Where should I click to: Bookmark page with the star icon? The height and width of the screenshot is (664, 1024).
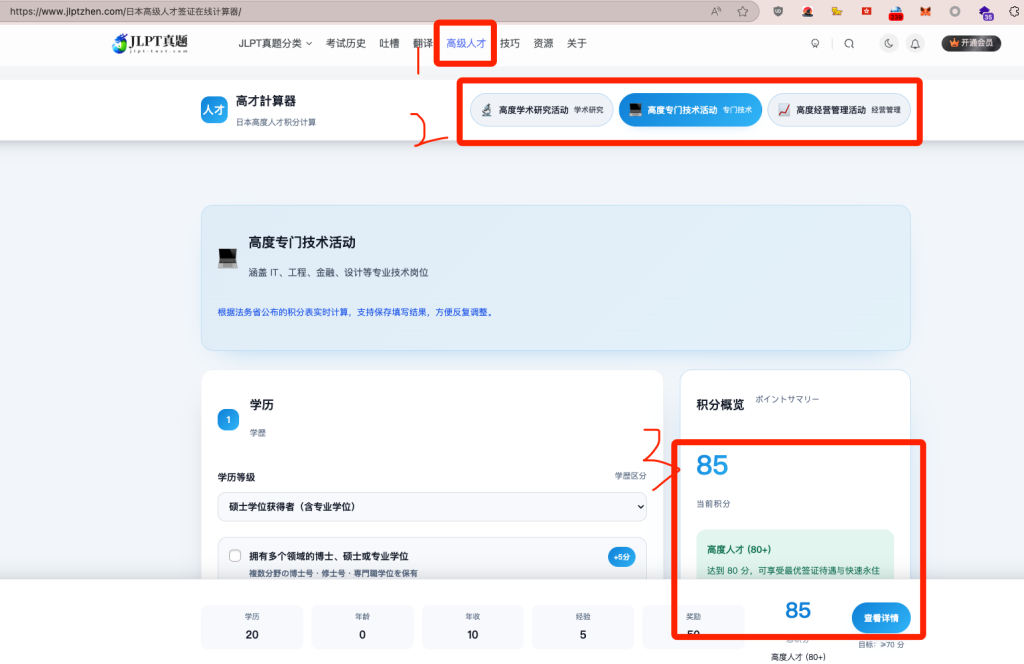point(743,11)
